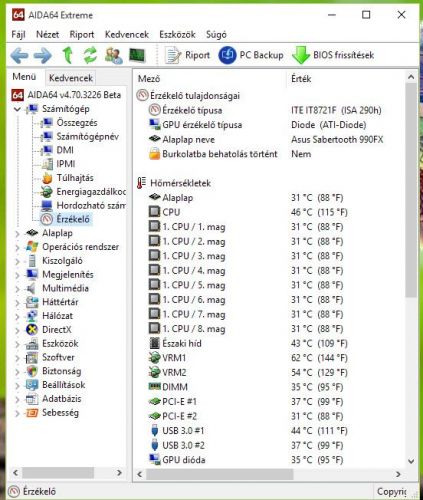This screenshot has height=500, width=423.
Task: Click the green BIOS frissítések arrow icon
Action: (301, 55)
